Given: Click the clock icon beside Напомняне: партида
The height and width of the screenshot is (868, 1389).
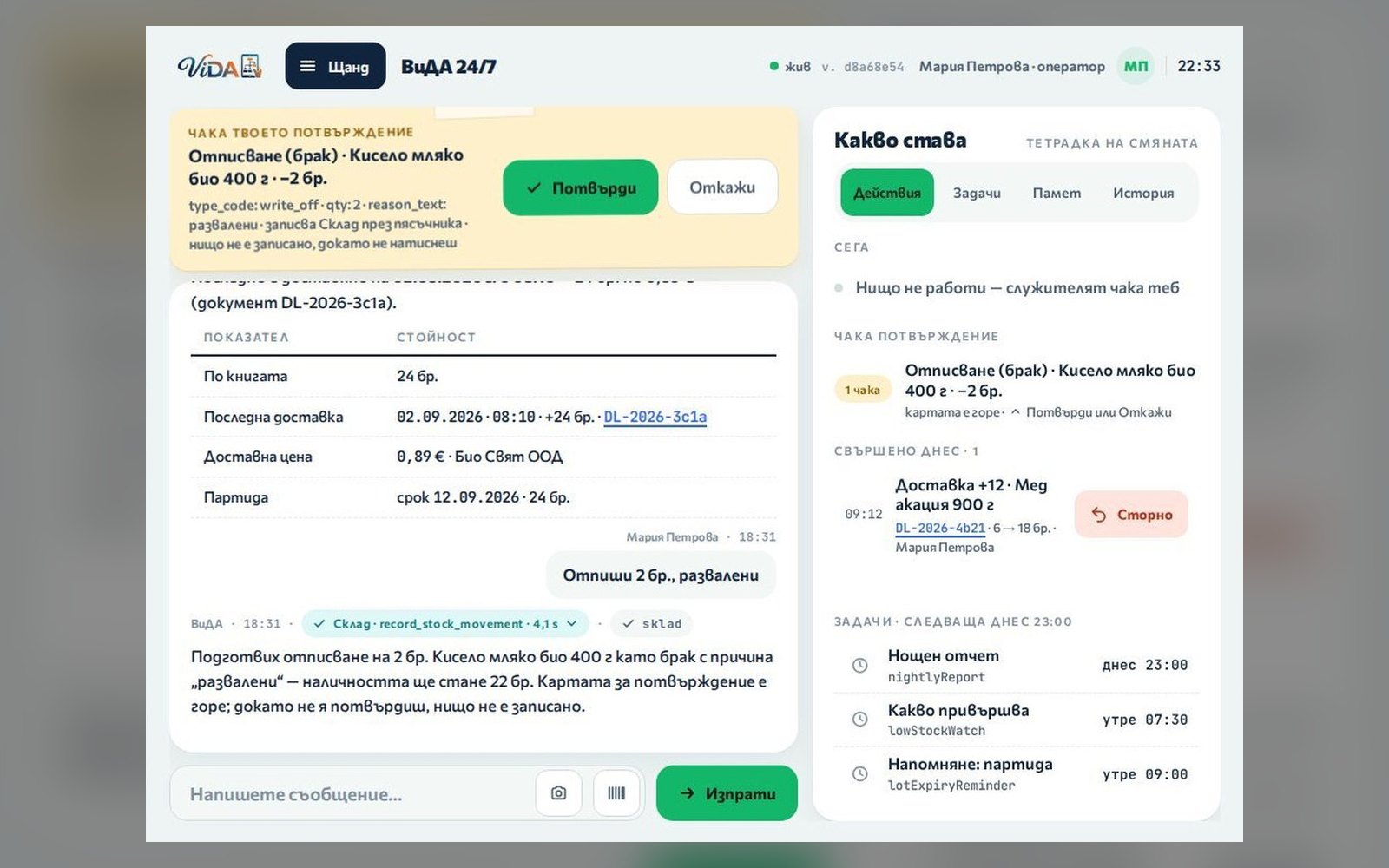Looking at the screenshot, I should tap(859, 774).
